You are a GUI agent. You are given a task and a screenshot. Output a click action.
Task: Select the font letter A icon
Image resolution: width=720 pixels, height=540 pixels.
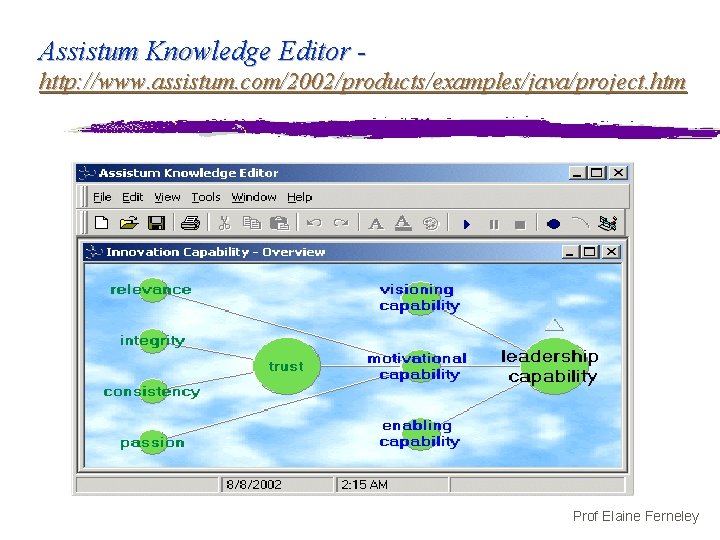tap(376, 224)
